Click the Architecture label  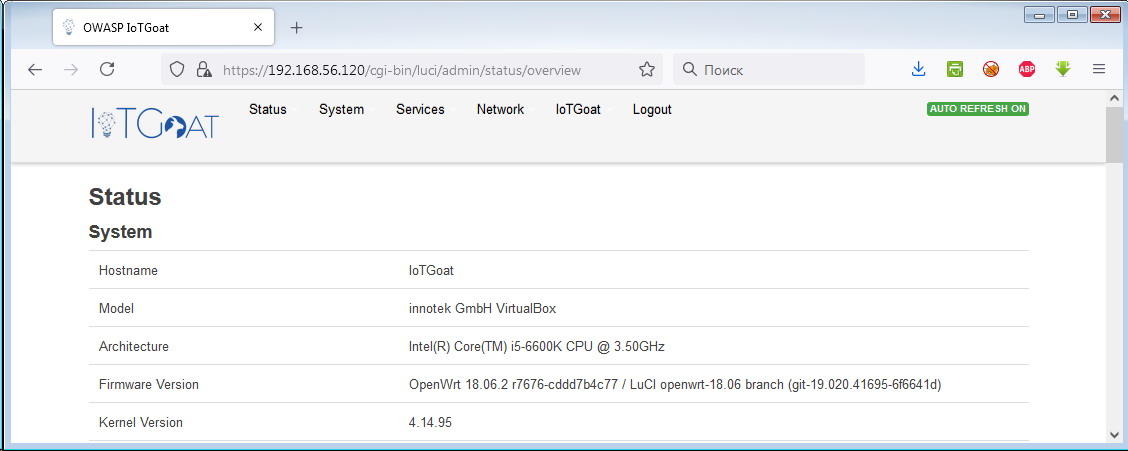point(134,346)
